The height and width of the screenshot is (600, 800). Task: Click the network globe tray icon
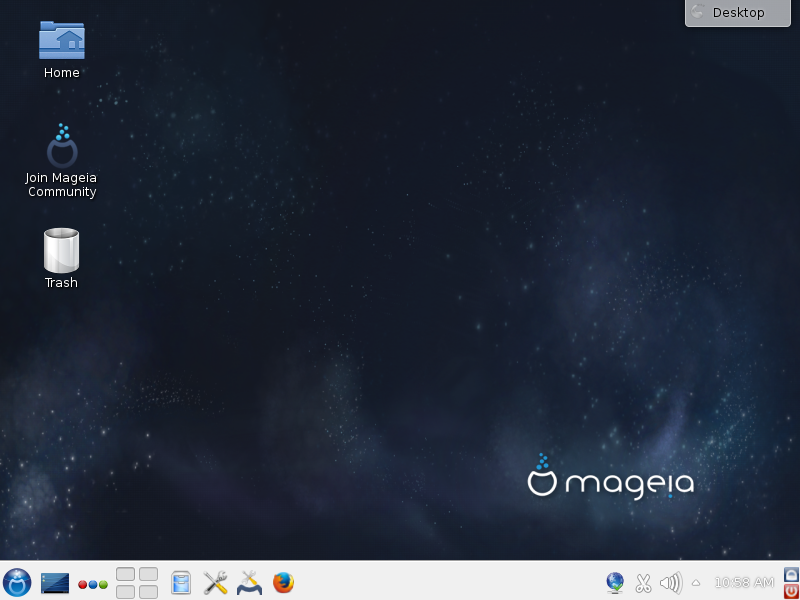point(615,583)
